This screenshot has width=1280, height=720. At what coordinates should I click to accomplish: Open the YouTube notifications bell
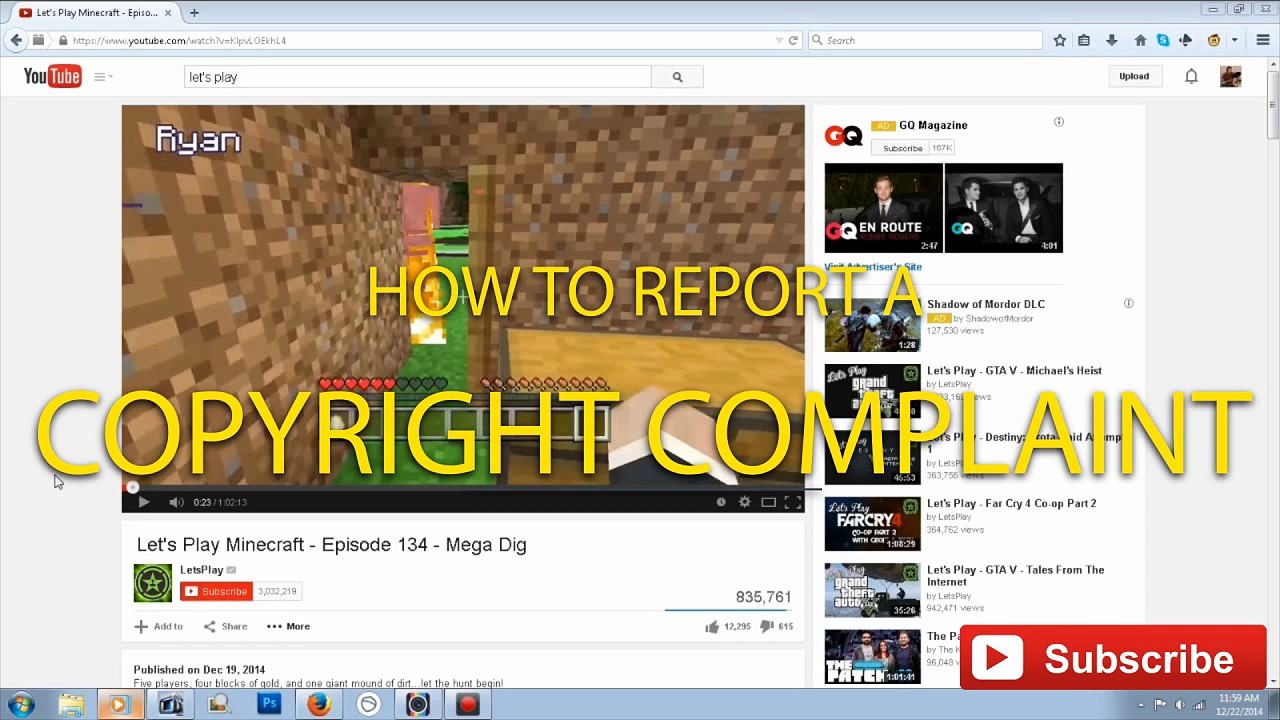(x=1191, y=76)
